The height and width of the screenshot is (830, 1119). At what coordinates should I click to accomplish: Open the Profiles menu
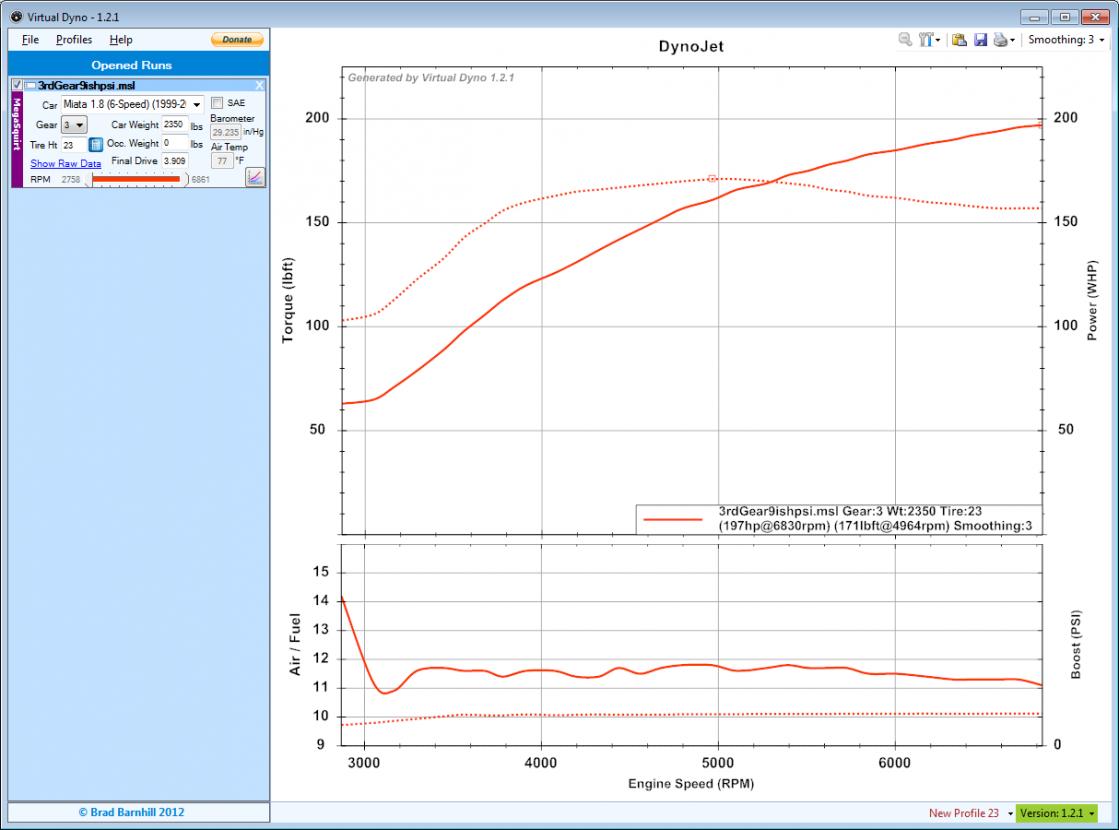pos(74,40)
